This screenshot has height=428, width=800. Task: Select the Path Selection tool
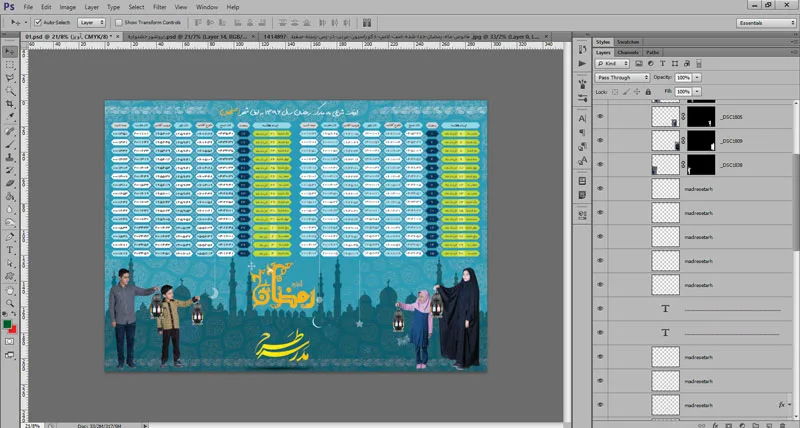point(10,263)
